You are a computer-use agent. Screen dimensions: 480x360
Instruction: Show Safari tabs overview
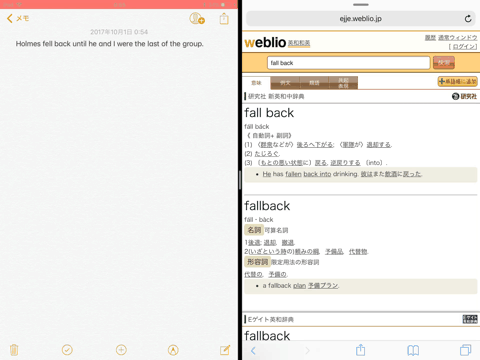465,350
